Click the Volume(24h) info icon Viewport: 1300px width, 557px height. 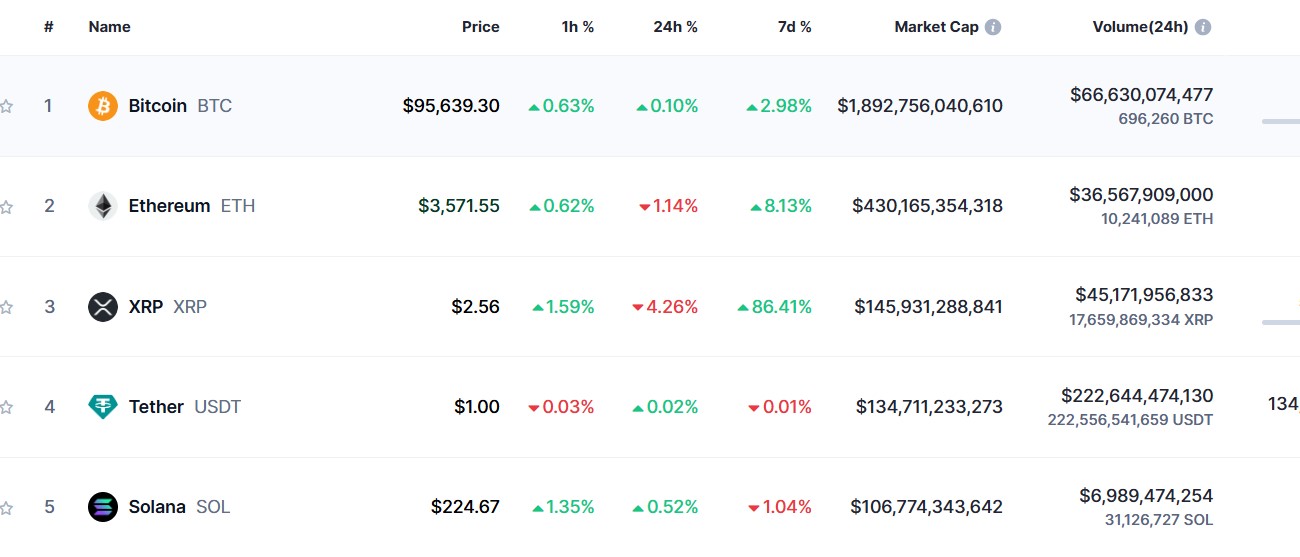point(1203,27)
